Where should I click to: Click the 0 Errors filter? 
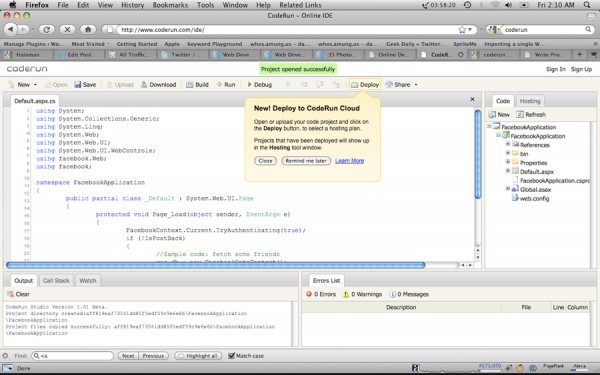click(x=321, y=294)
